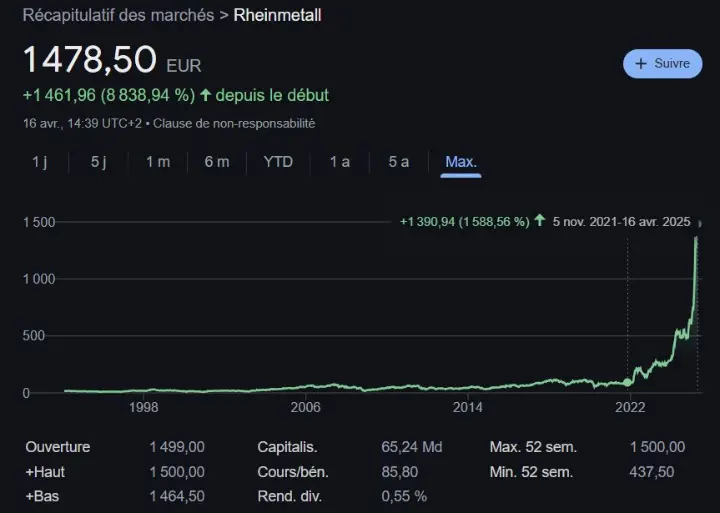Click the +Bas label
The width and height of the screenshot is (720, 513).
pyautogui.click(x=42, y=496)
